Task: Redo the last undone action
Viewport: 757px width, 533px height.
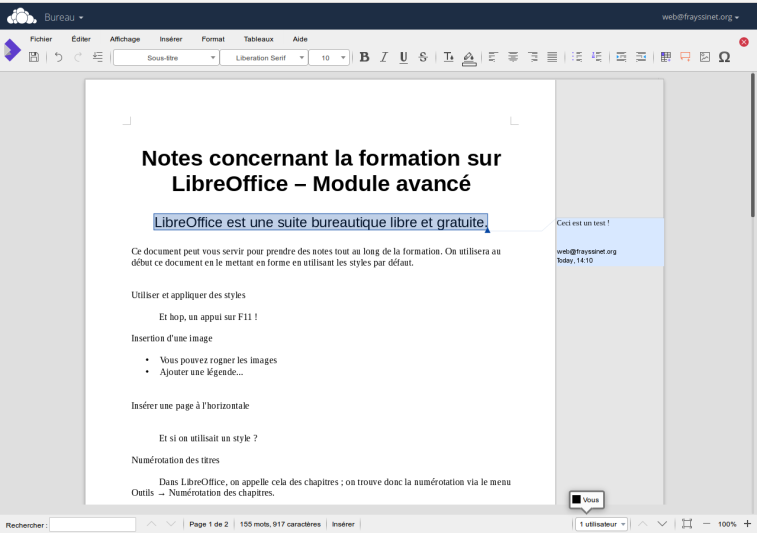Action: [x=78, y=57]
